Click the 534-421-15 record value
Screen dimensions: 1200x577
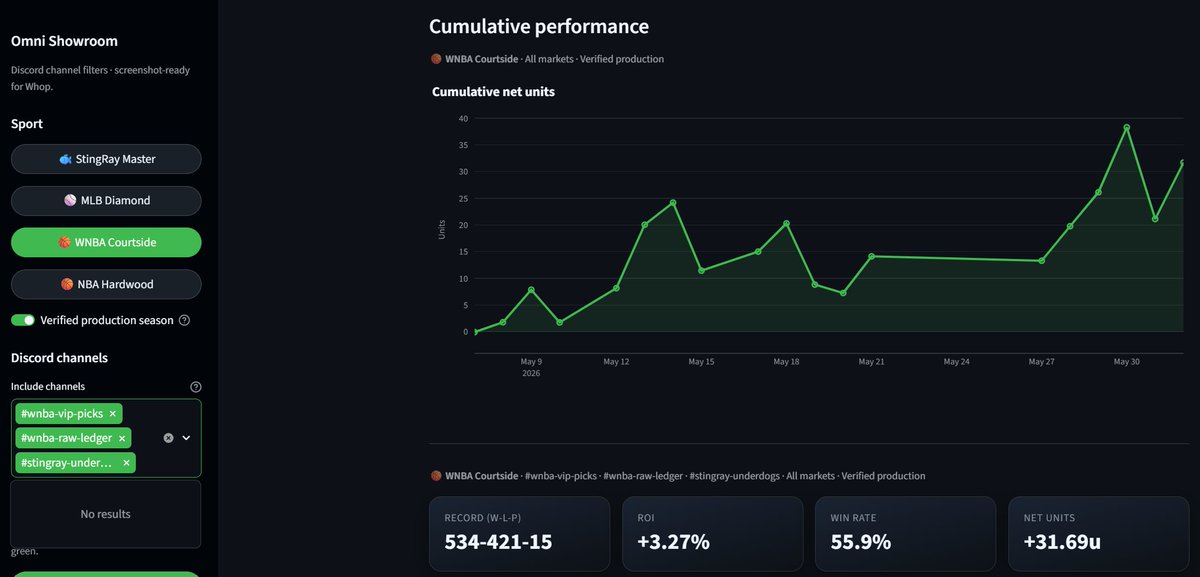498,543
